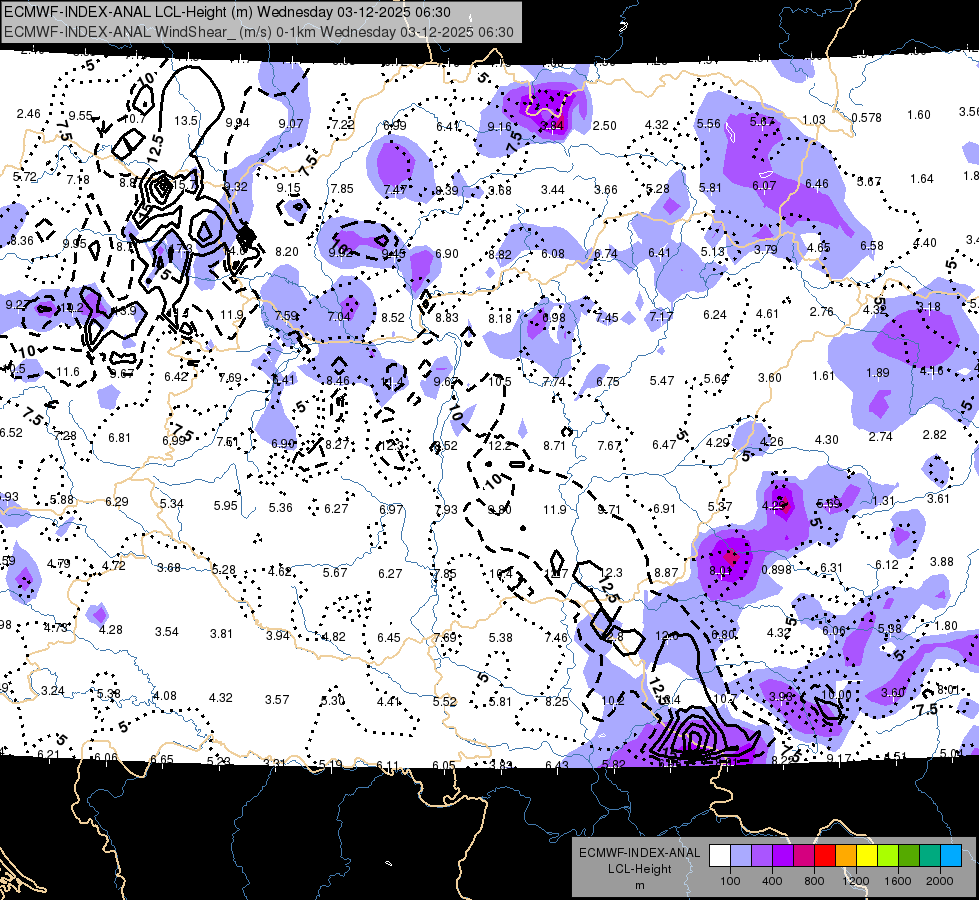Click the legend tick label 1600
Screen dimensions: 979x900
pyautogui.click(x=898, y=881)
